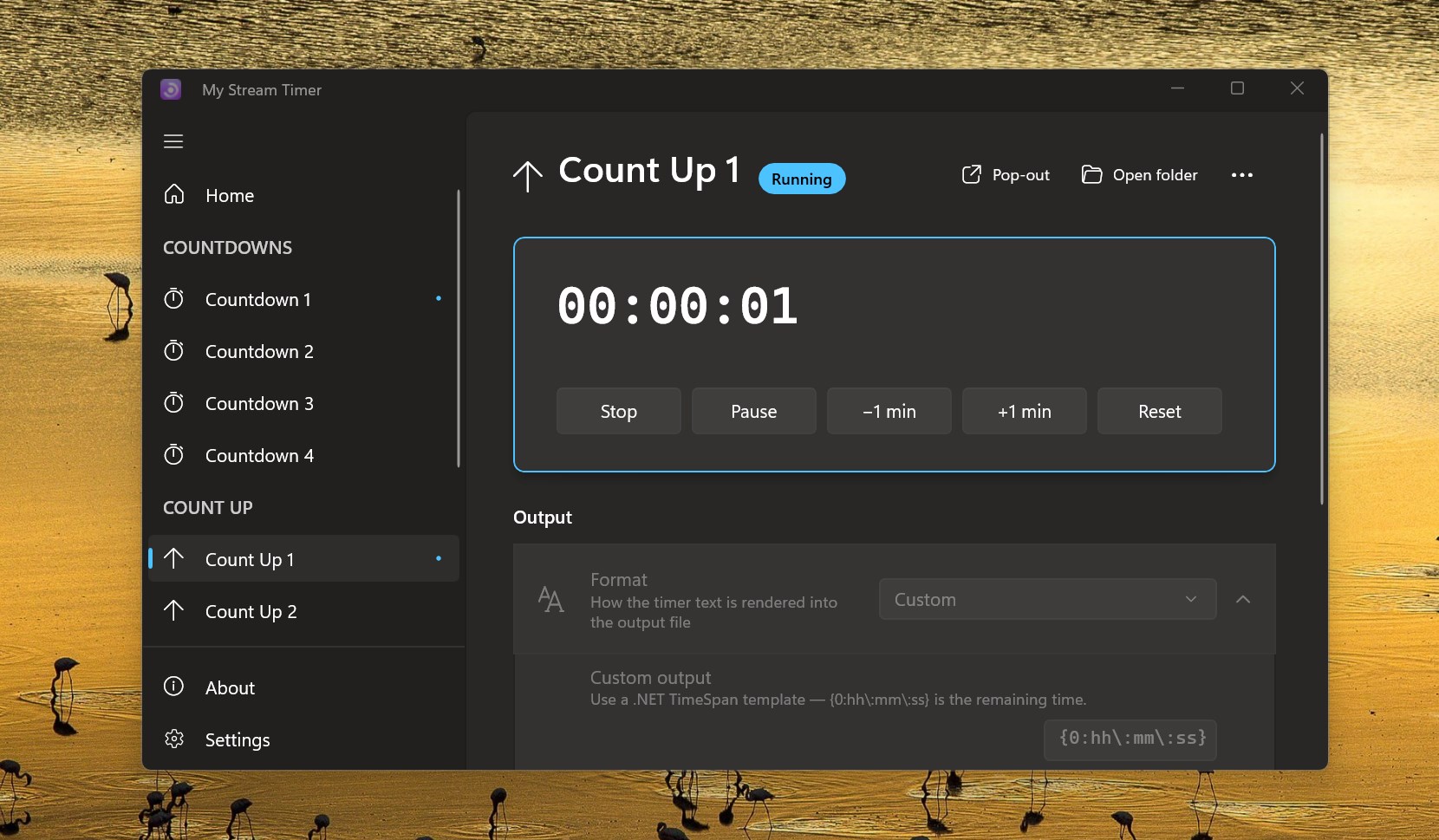Click the up arrow icon beside Count Up 1 title

pos(527,176)
